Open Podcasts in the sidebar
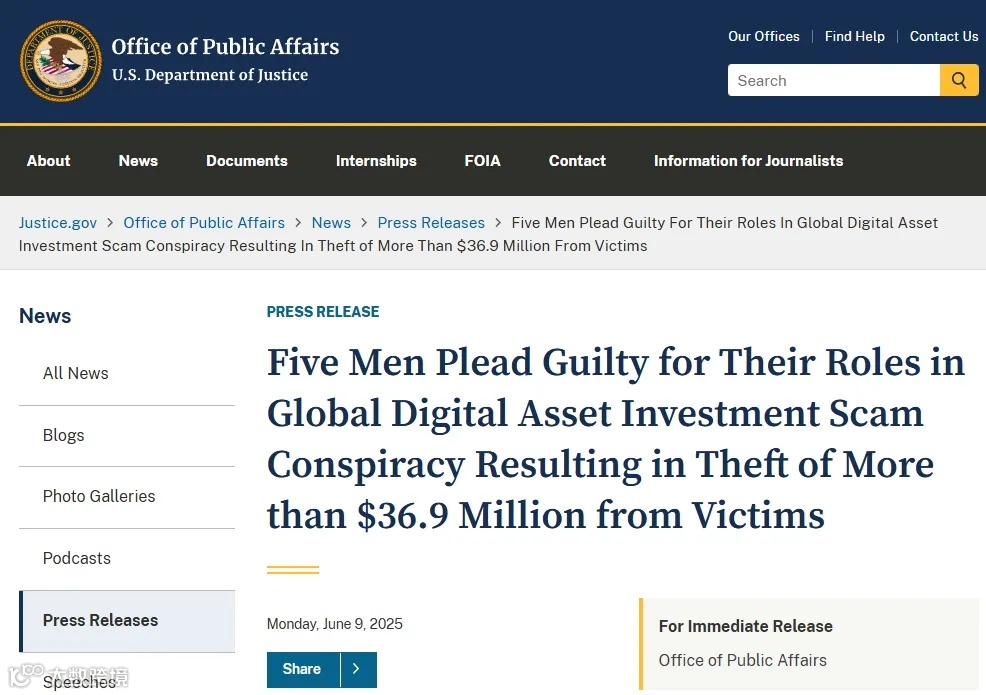Screen dimensions: 986x695 coord(77,559)
